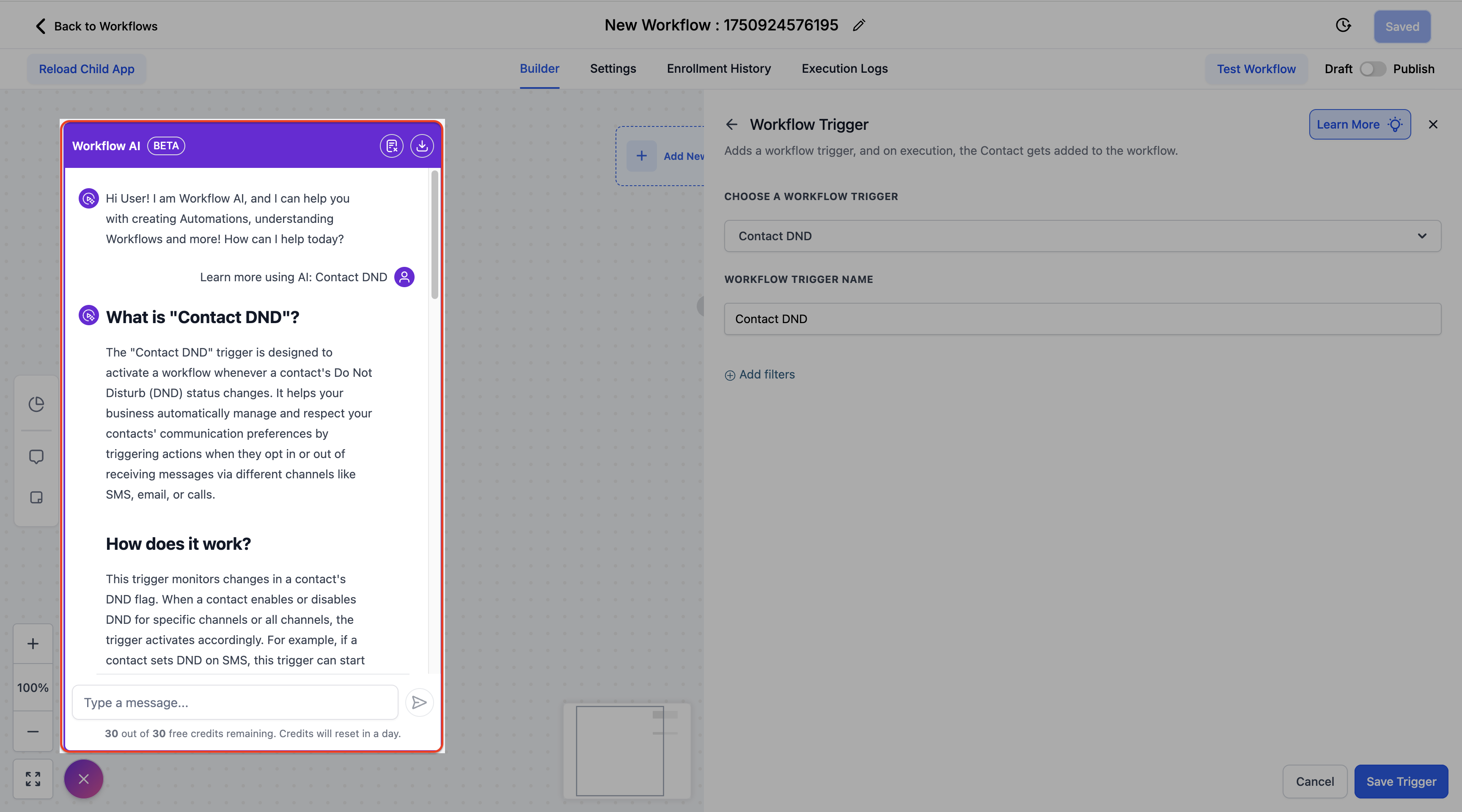Toggle workflow from Draft to Publish

point(1372,69)
